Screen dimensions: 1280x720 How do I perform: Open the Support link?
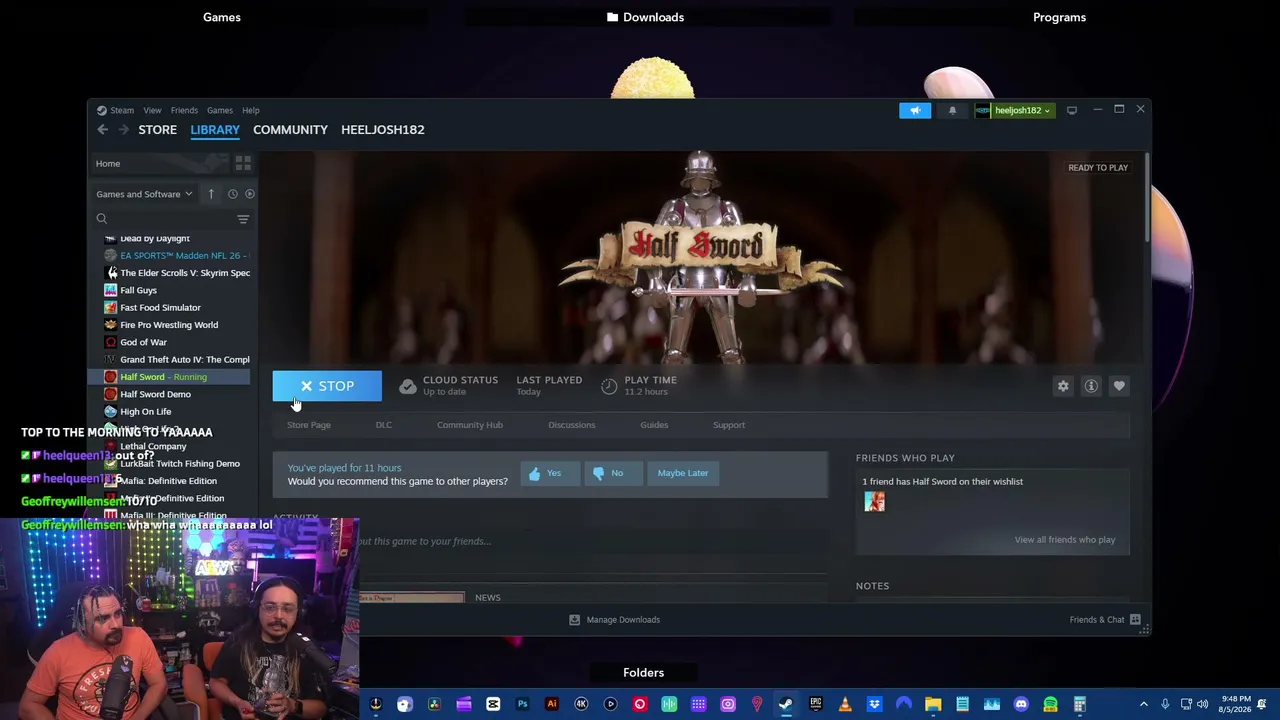(x=729, y=425)
